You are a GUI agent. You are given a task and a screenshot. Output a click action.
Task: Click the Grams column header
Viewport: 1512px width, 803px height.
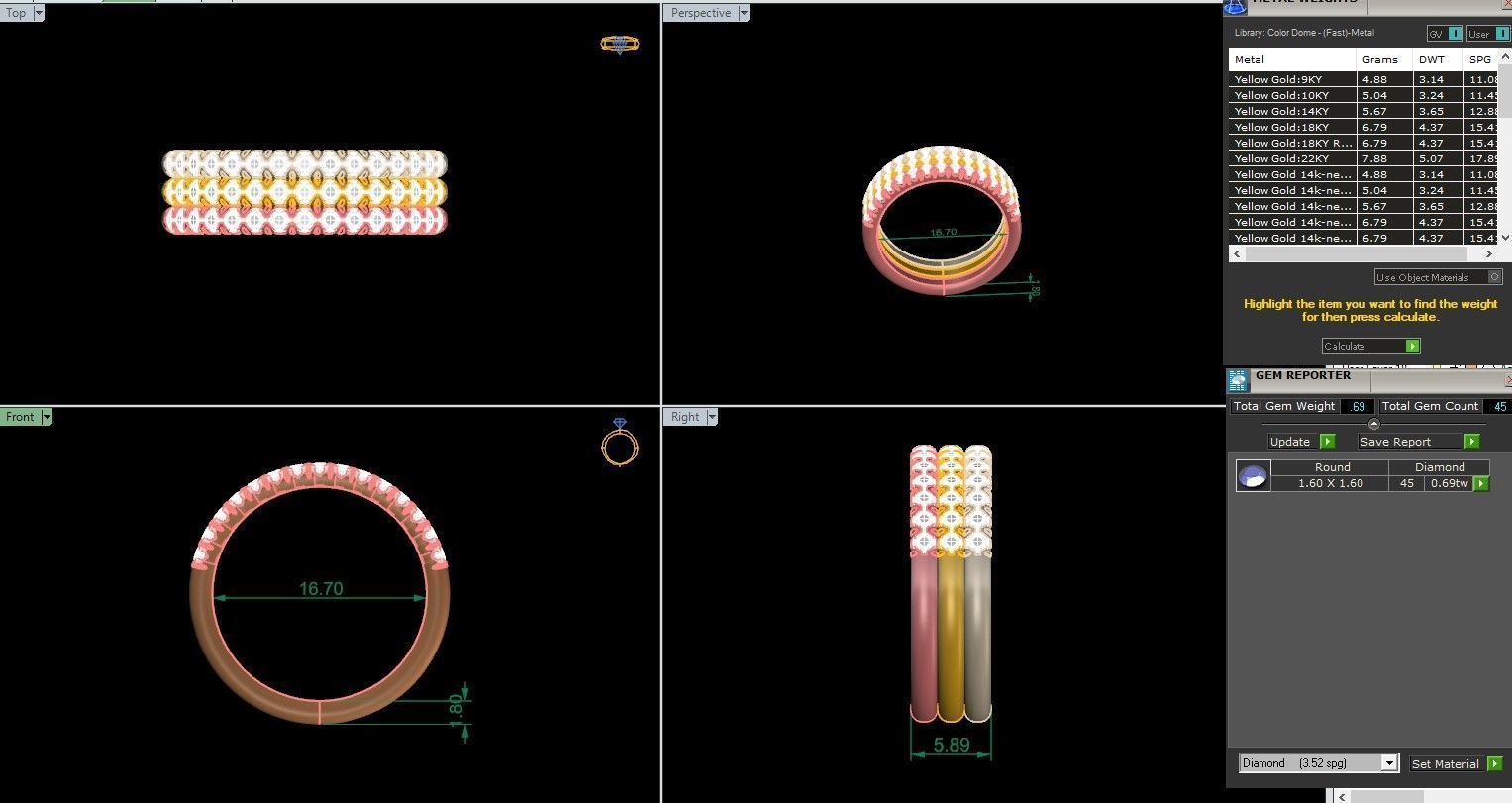(1385, 59)
